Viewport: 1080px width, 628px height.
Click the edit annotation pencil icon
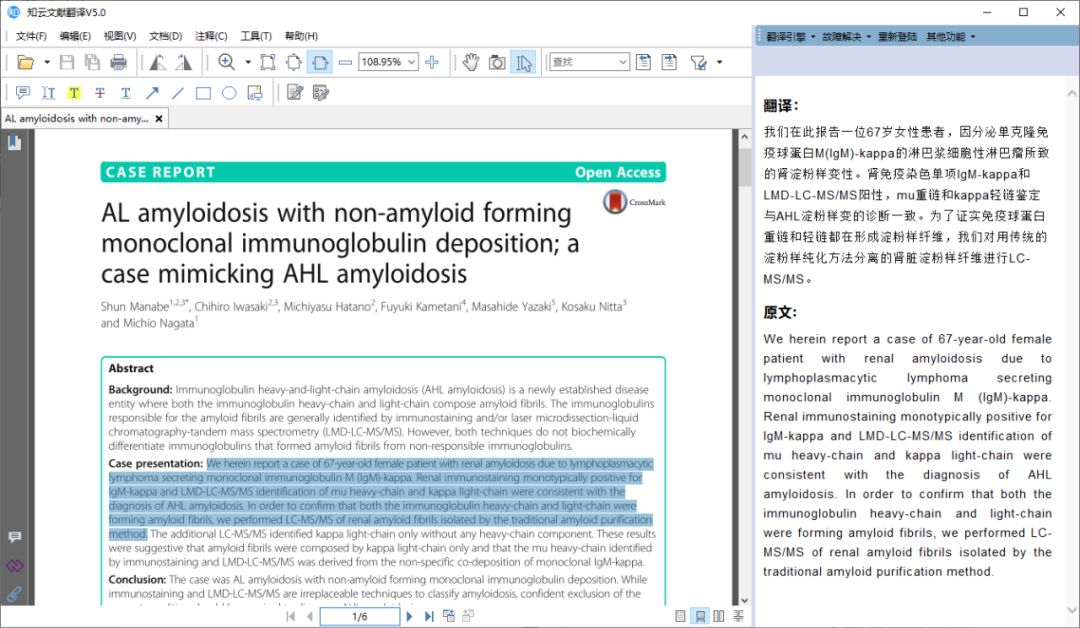coord(295,92)
